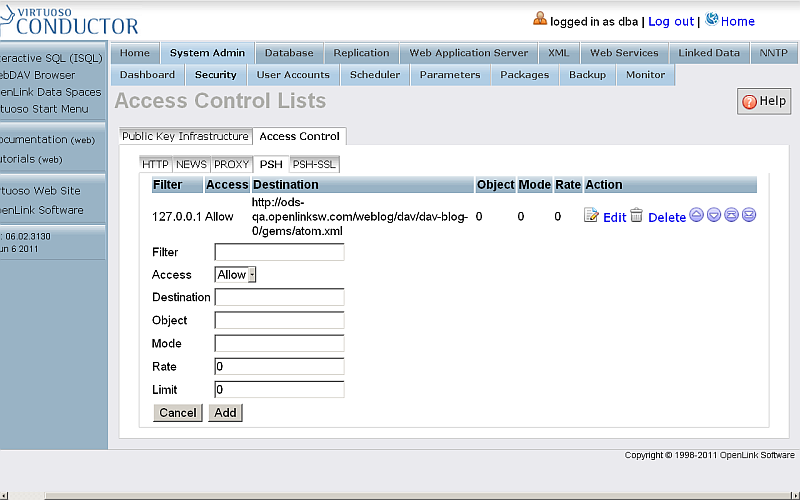Click the Edit pencil icon for 127.0.0.1
Image resolution: width=800 pixels, height=500 pixels.
pos(591,216)
